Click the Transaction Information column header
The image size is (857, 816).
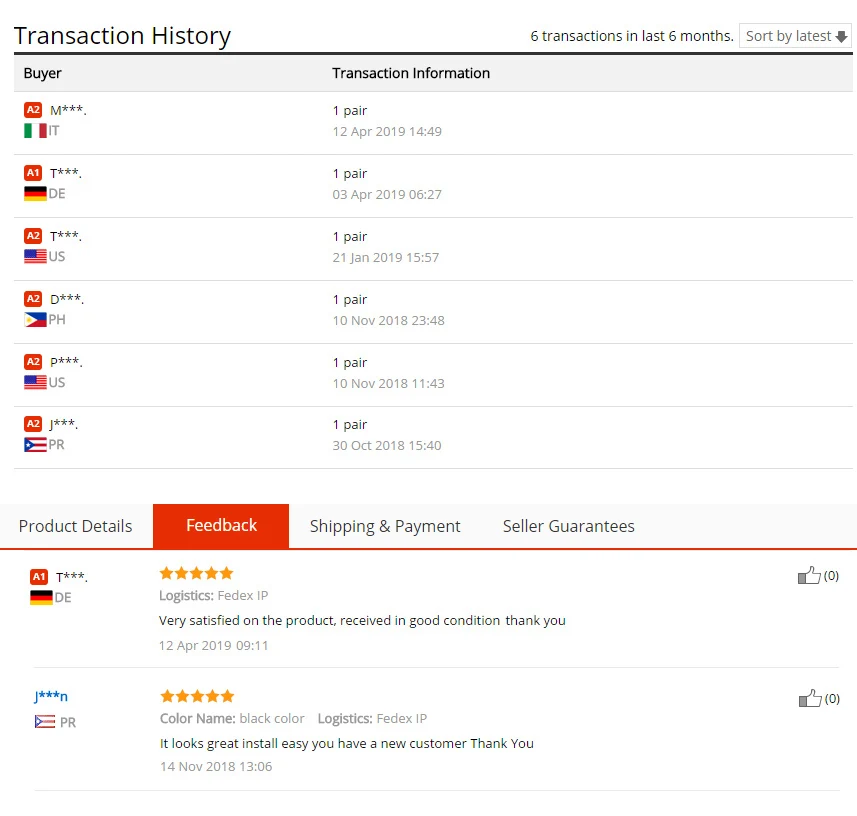click(x=411, y=73)
